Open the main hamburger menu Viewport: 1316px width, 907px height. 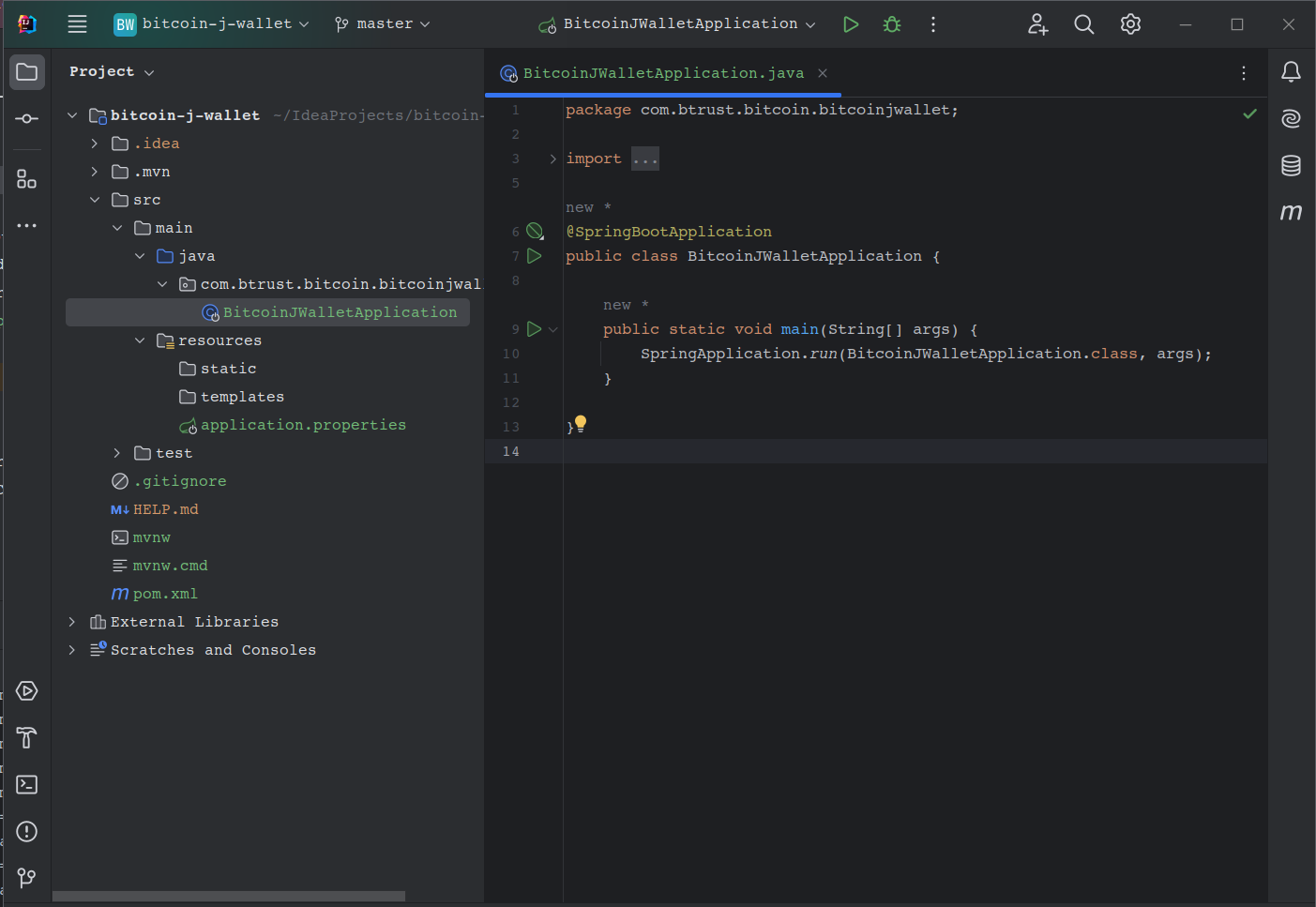click(77, 23)
